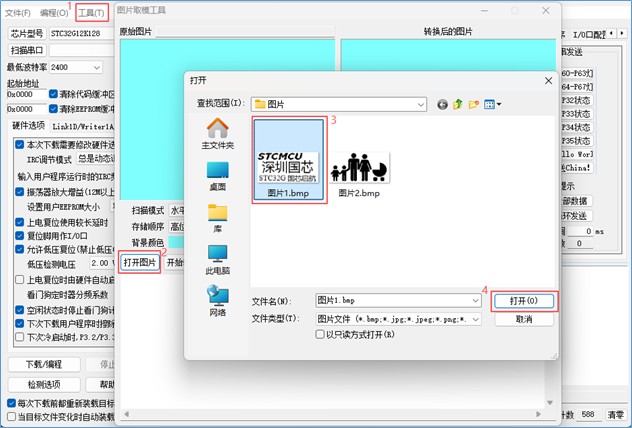Select 此电脑 in the places sidebar

point(218,260)
